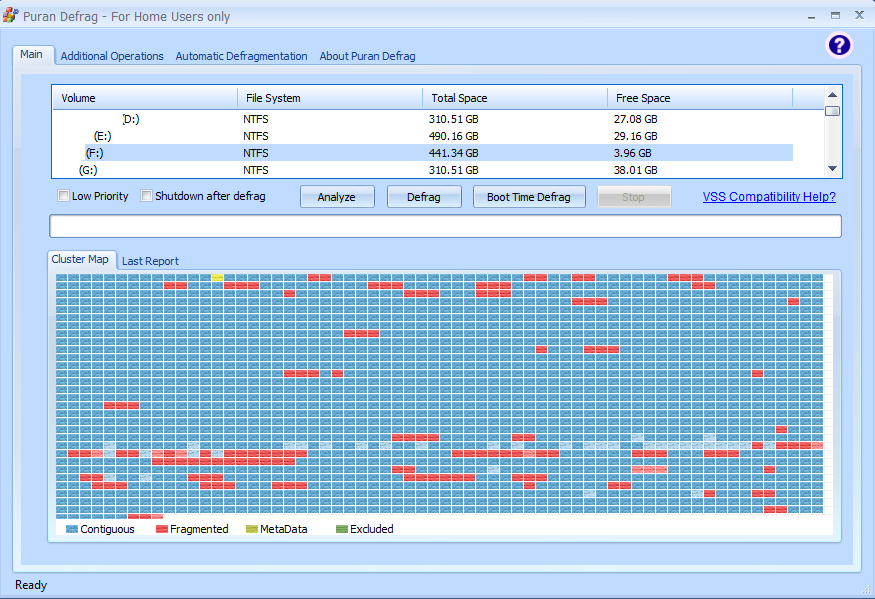Click the 38.01 GB free space value
Viewport: 875px width, 599px height.
[x=636, y=170]
